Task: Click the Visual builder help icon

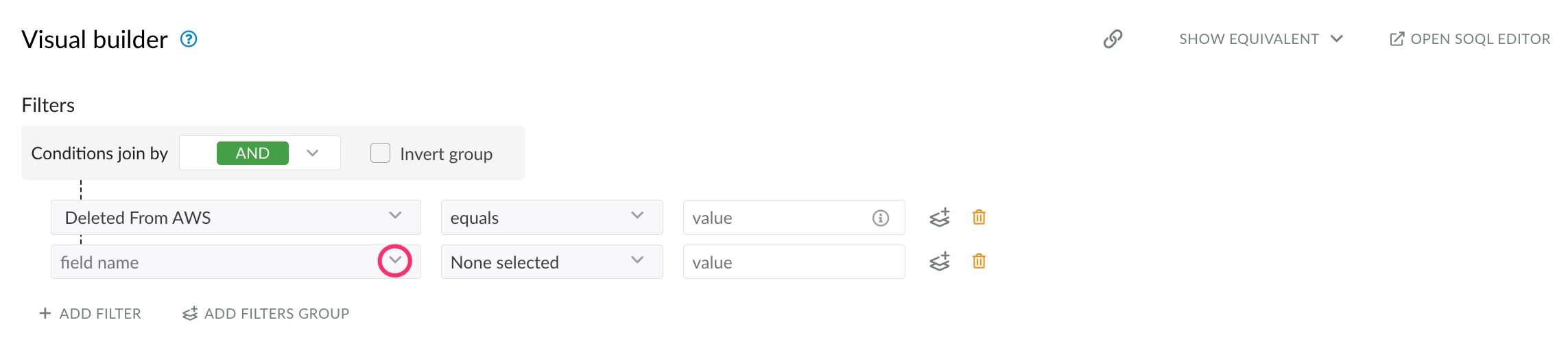Action: pyautogui.click(x=189, y=39)
